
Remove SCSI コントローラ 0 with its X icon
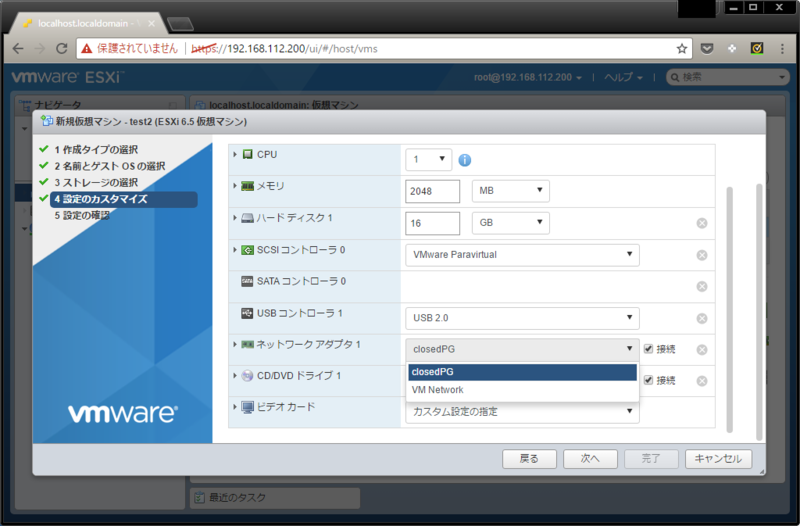(x=702, y=255)
